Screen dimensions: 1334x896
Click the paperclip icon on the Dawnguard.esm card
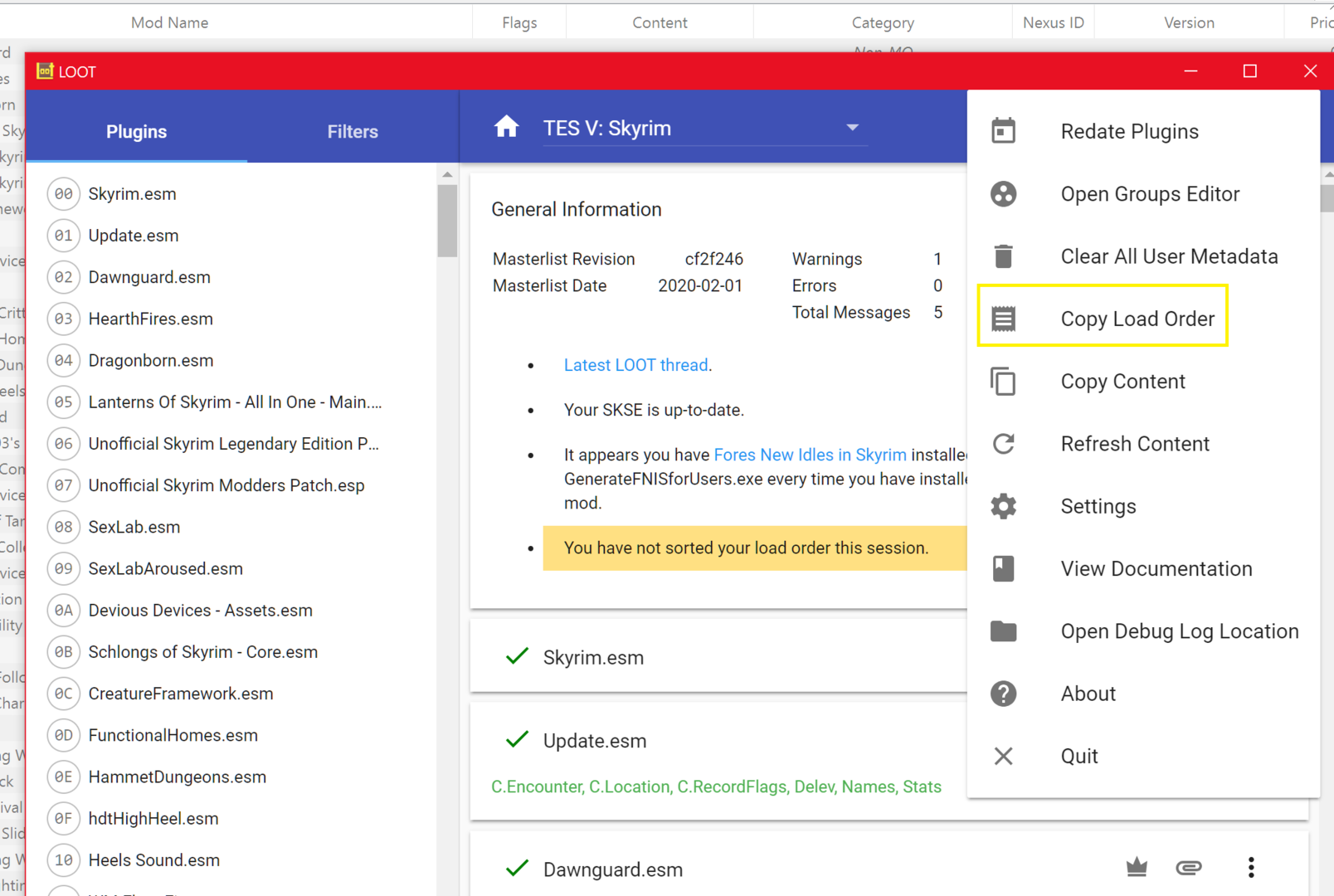click(1189, 868)
